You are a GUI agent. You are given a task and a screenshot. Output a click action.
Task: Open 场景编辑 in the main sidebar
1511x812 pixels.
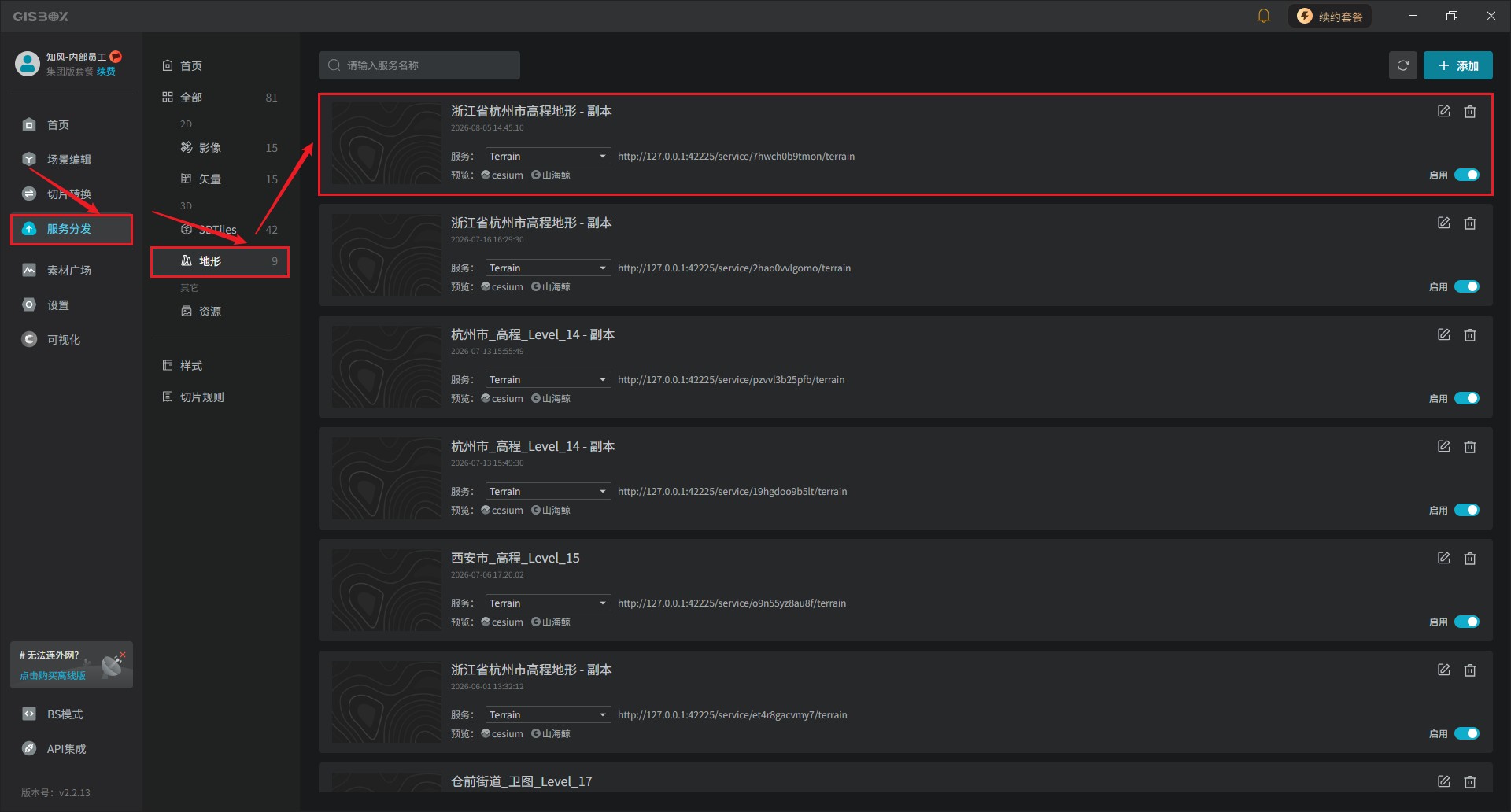tap(71, 159)
